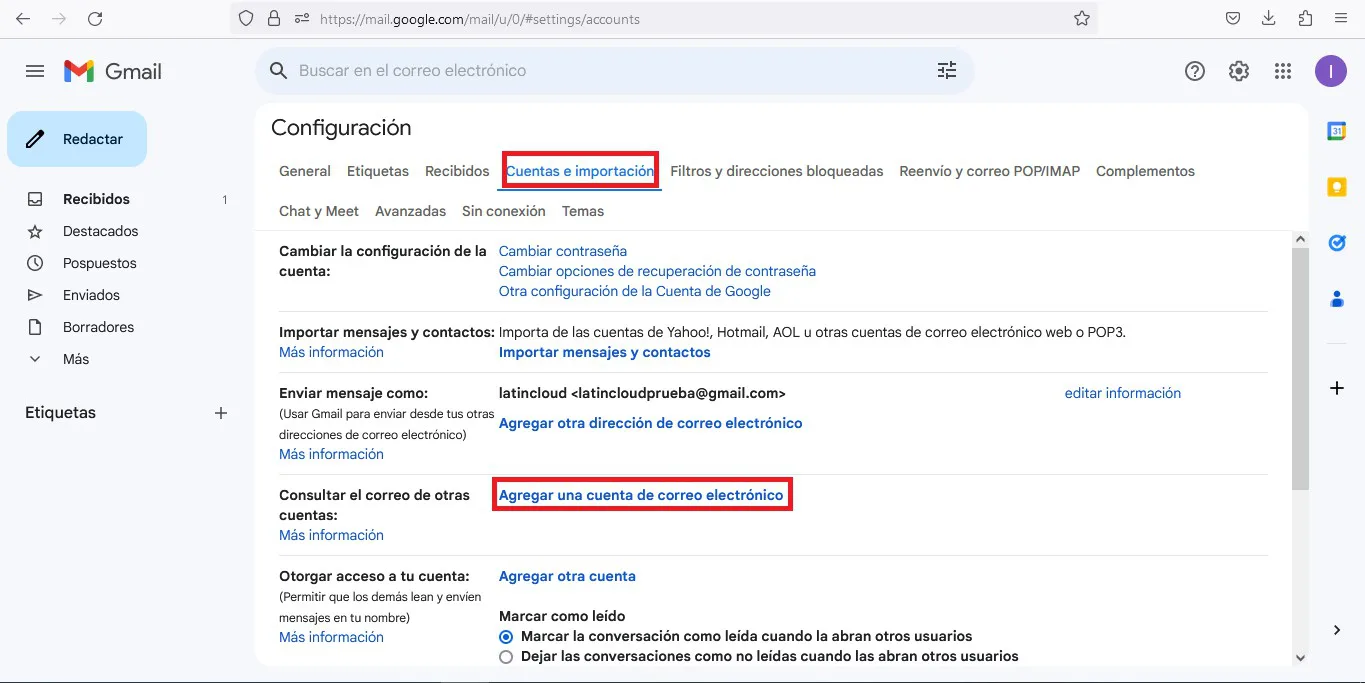Select 'Marcar la conversación como leída' radio option
1365x683 pixels.
coord(506,636)
